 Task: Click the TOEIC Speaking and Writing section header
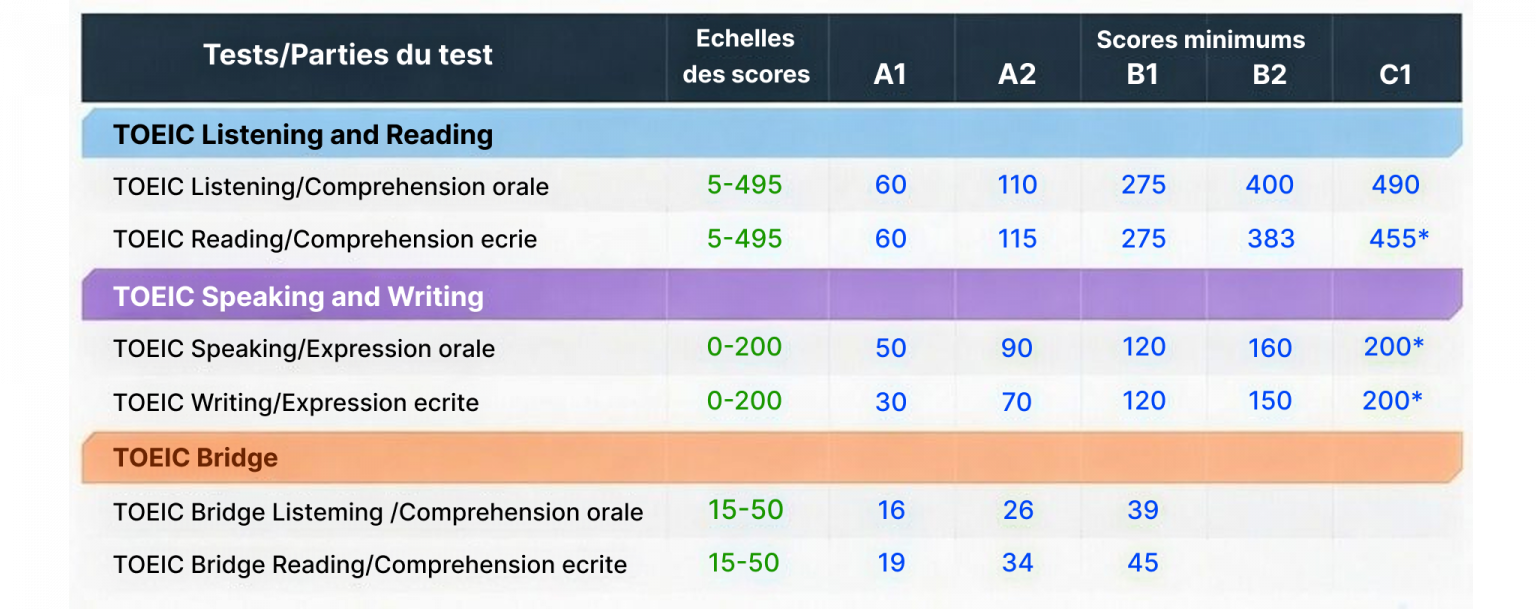(298, 297)
